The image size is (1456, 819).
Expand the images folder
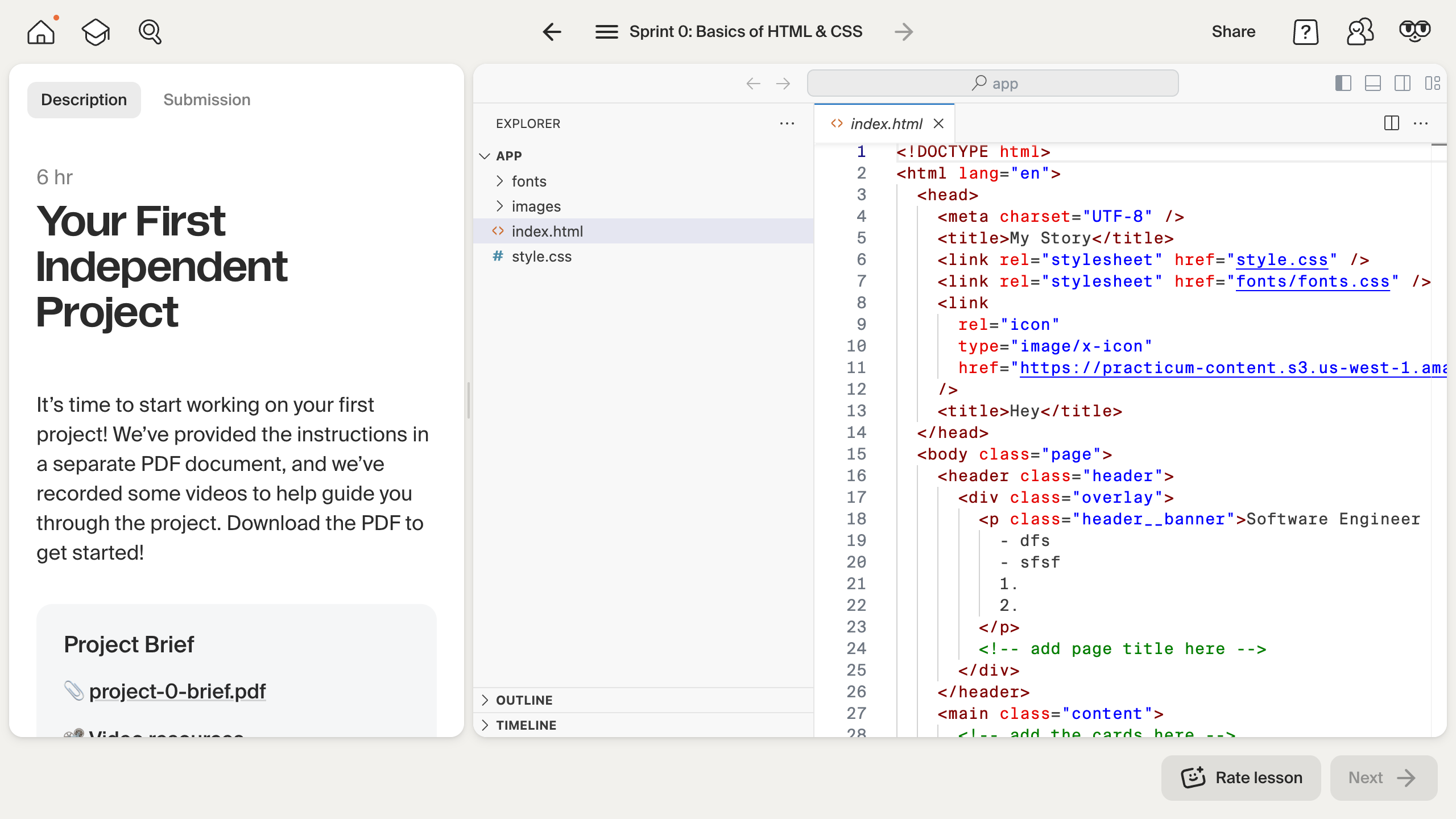point(536,206)
